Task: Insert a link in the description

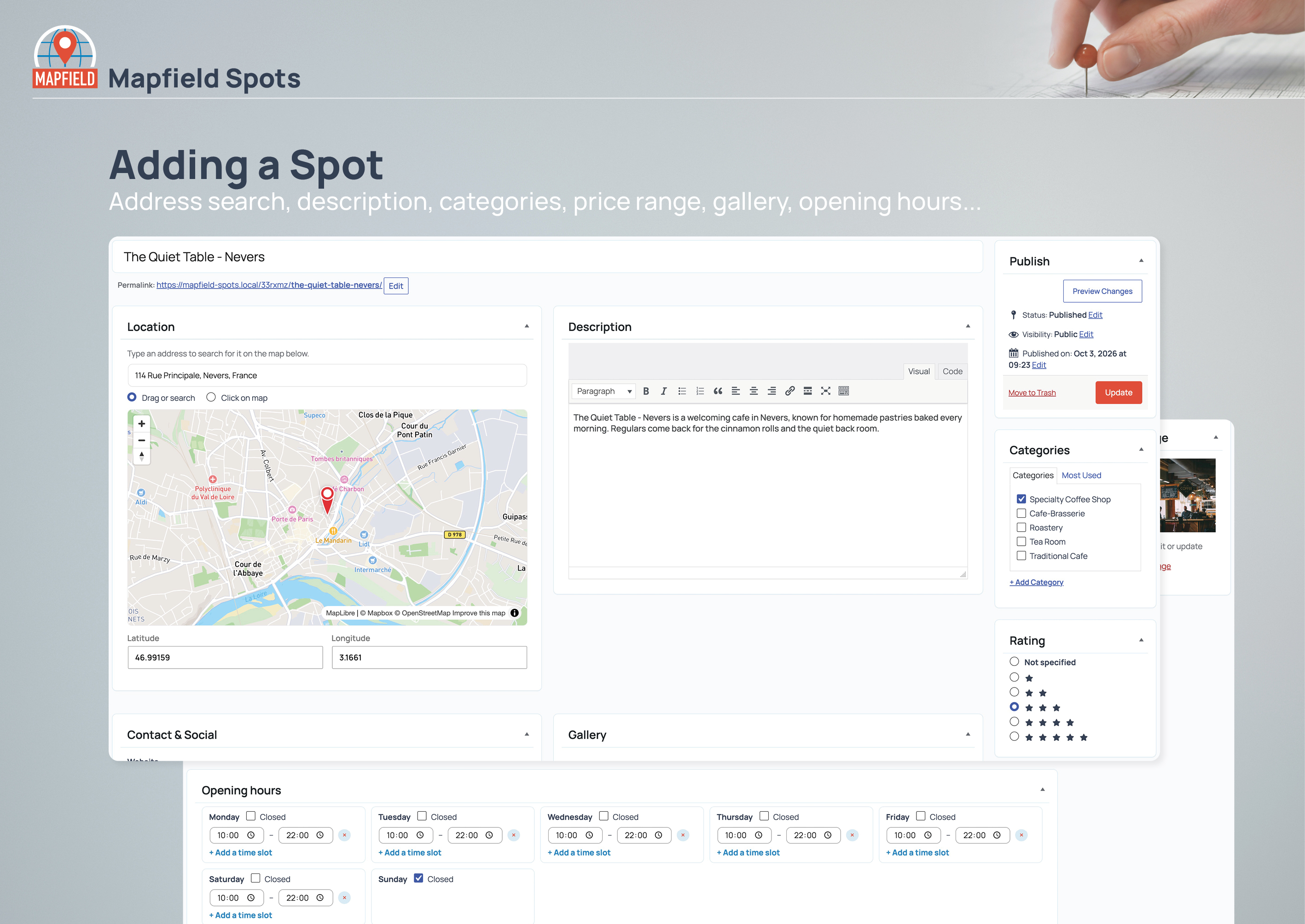Action: click(790, 391)
